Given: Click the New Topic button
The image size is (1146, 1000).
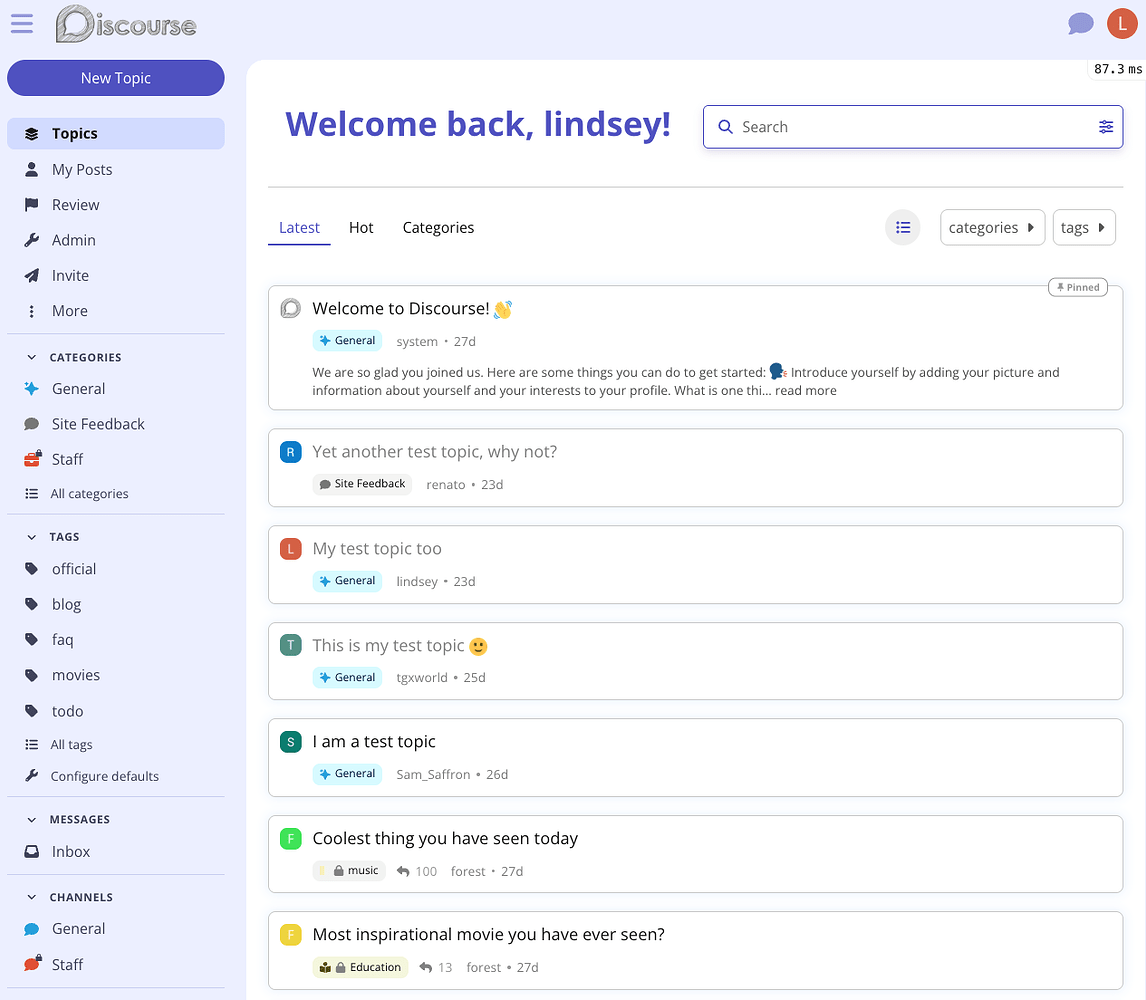Looking at the screenshot, I should tap(116, 78).
